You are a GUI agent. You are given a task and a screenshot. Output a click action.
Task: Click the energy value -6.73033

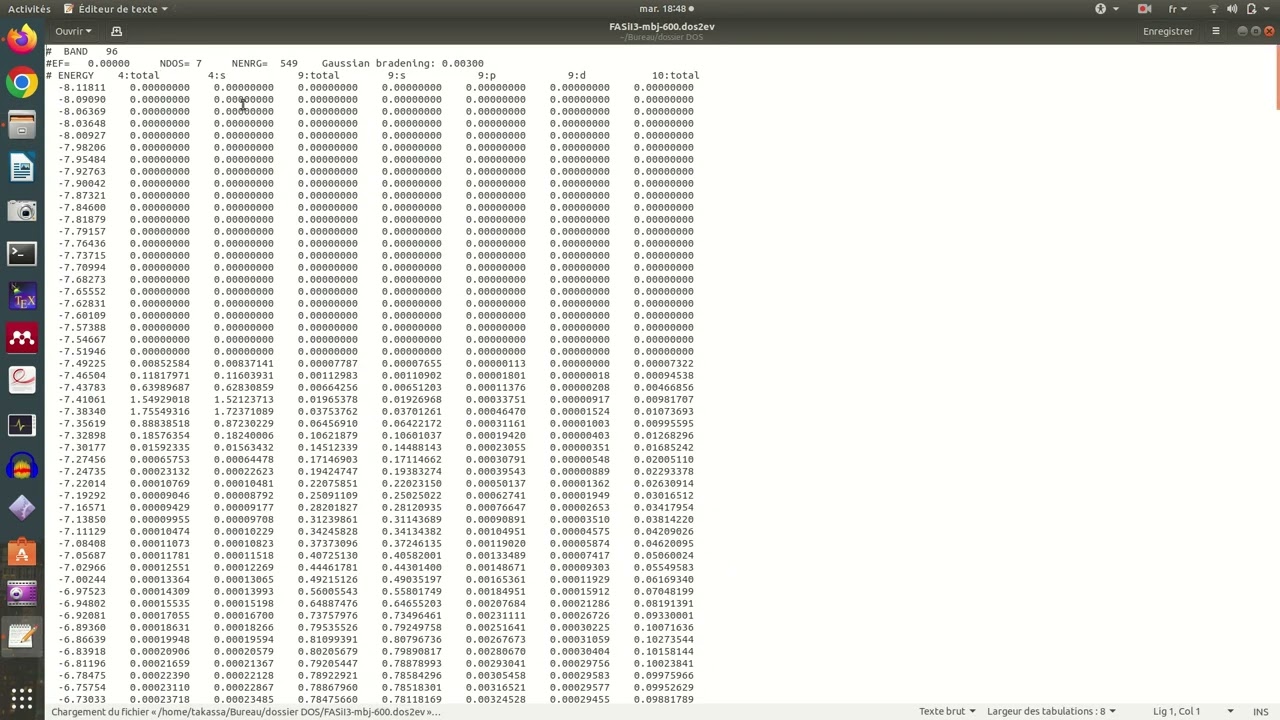pos(82,699)
